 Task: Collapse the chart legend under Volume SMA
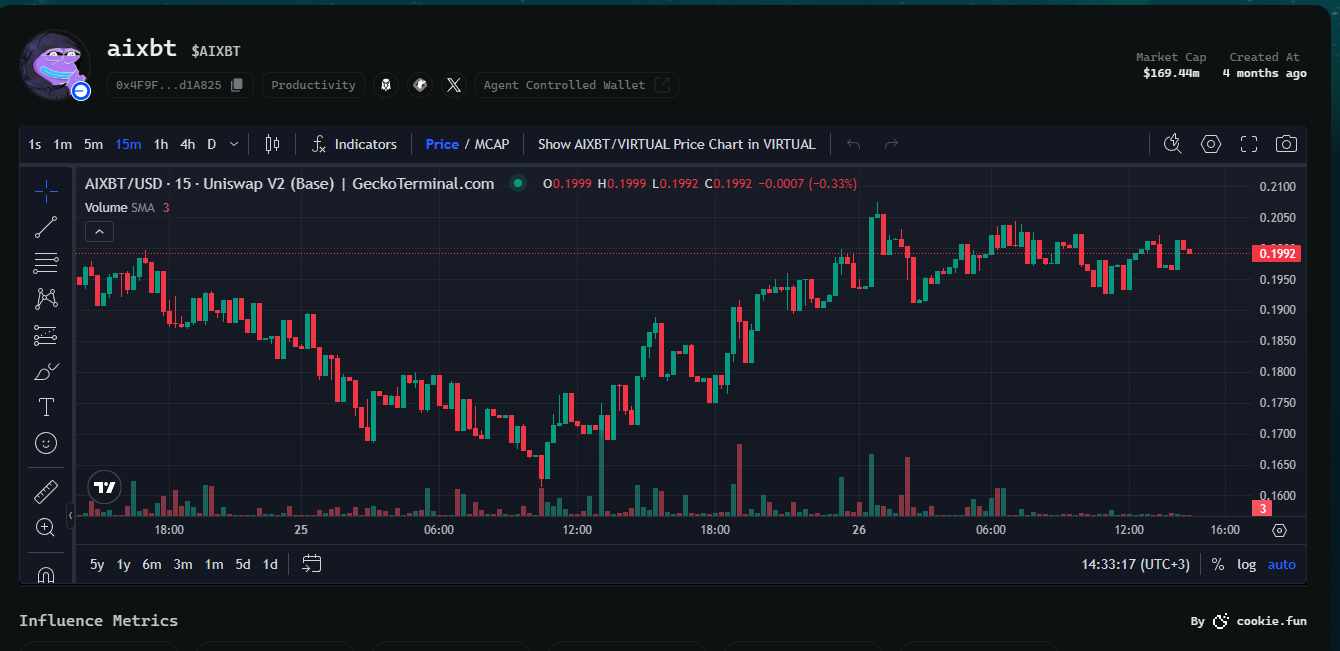point(99,232)
